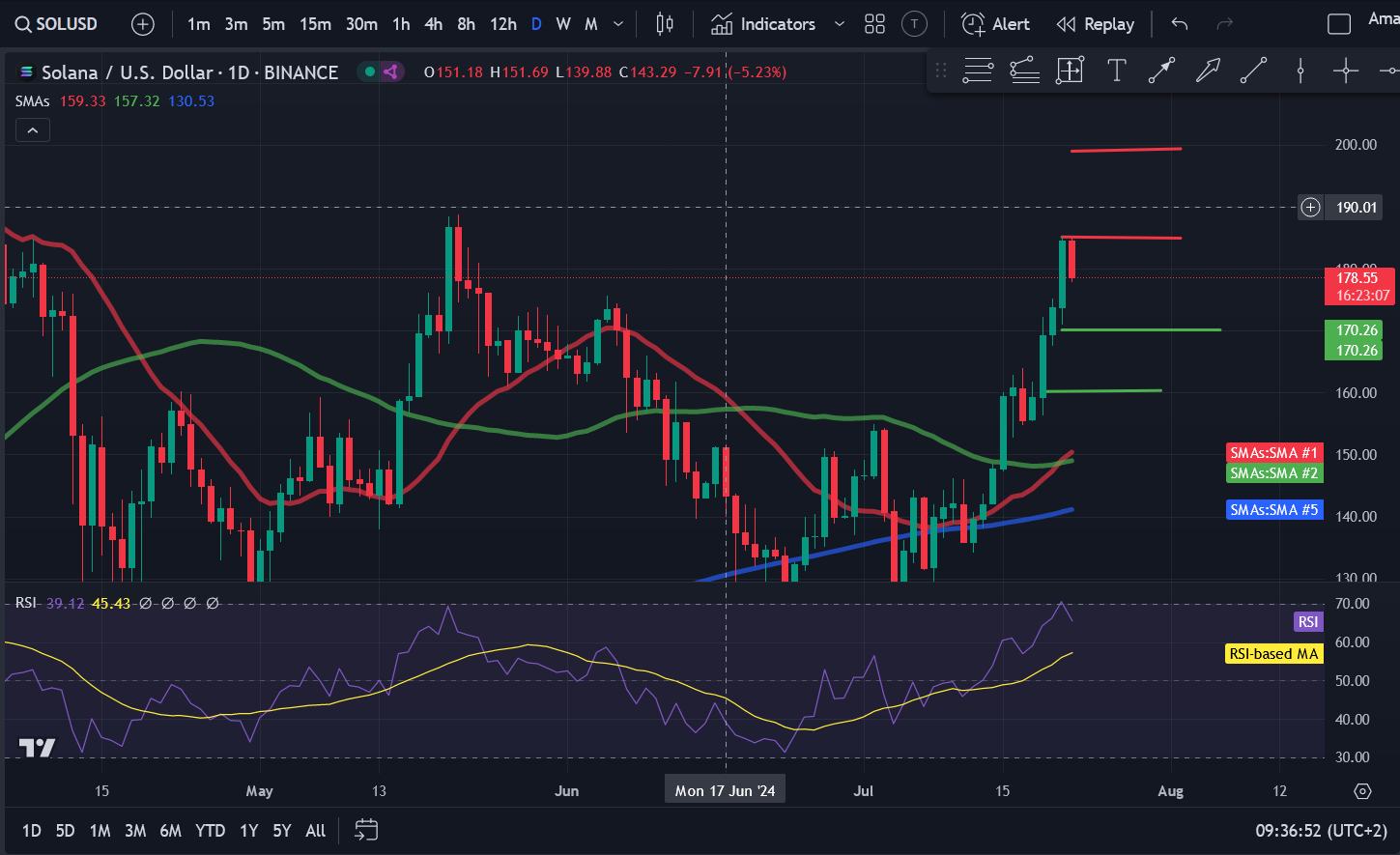Expand the Indicators favorites dropdown arrow
The width and height of the screenshot is (1400, 855).
pos(839,24)
